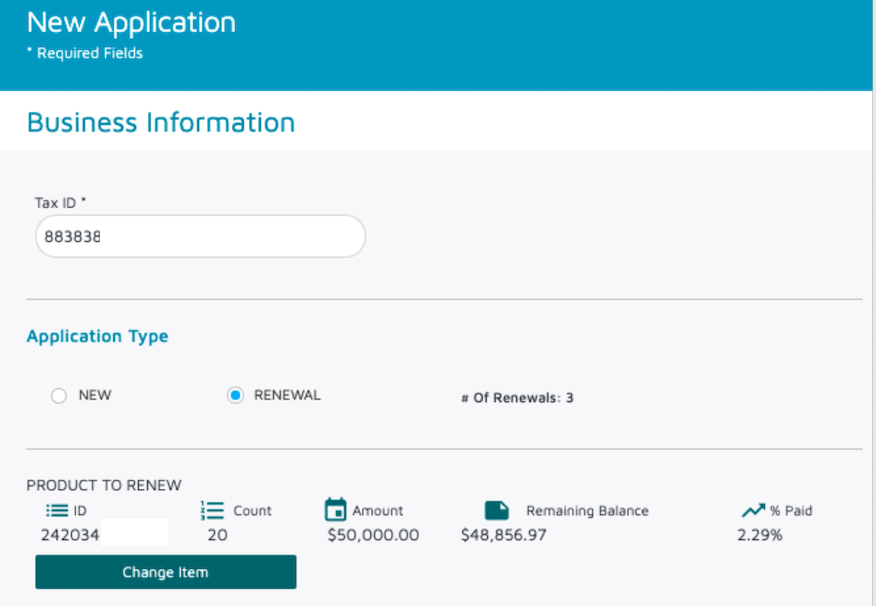Click the Business Information heading
Viewport: 876px width, 606px height.
(x=161, y=122)
